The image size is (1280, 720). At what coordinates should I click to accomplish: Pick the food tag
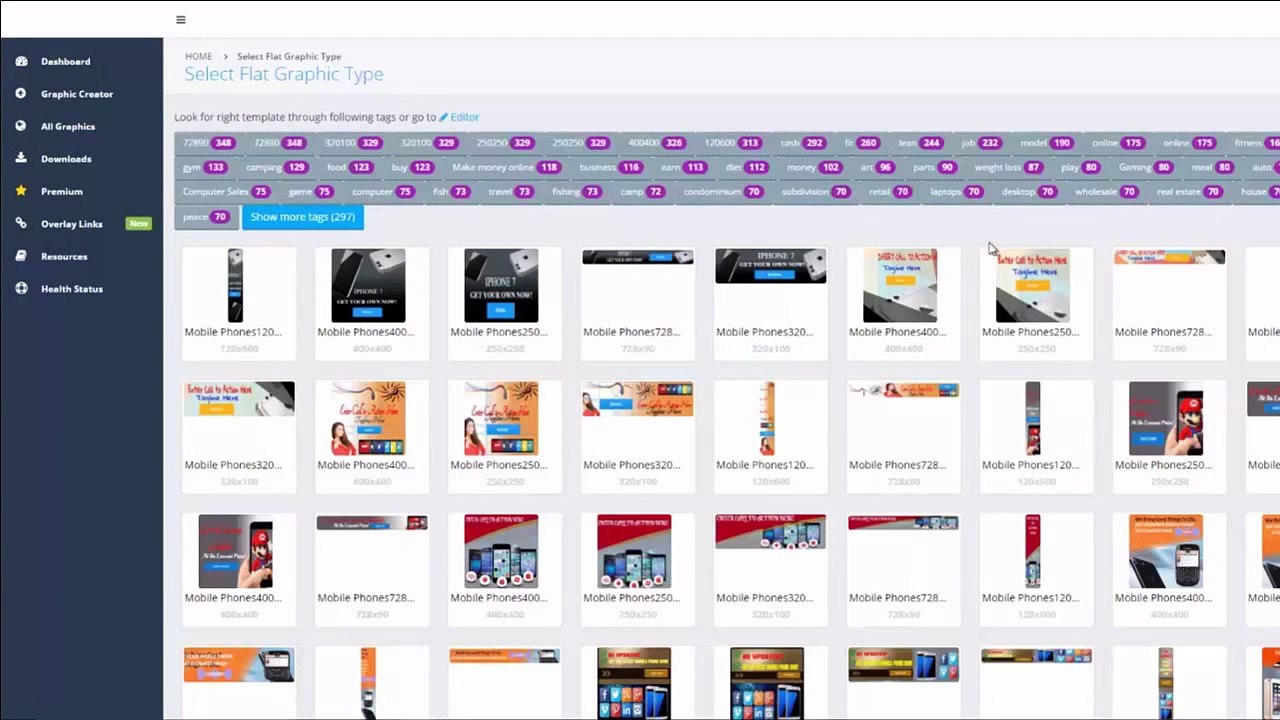point(348,167)
